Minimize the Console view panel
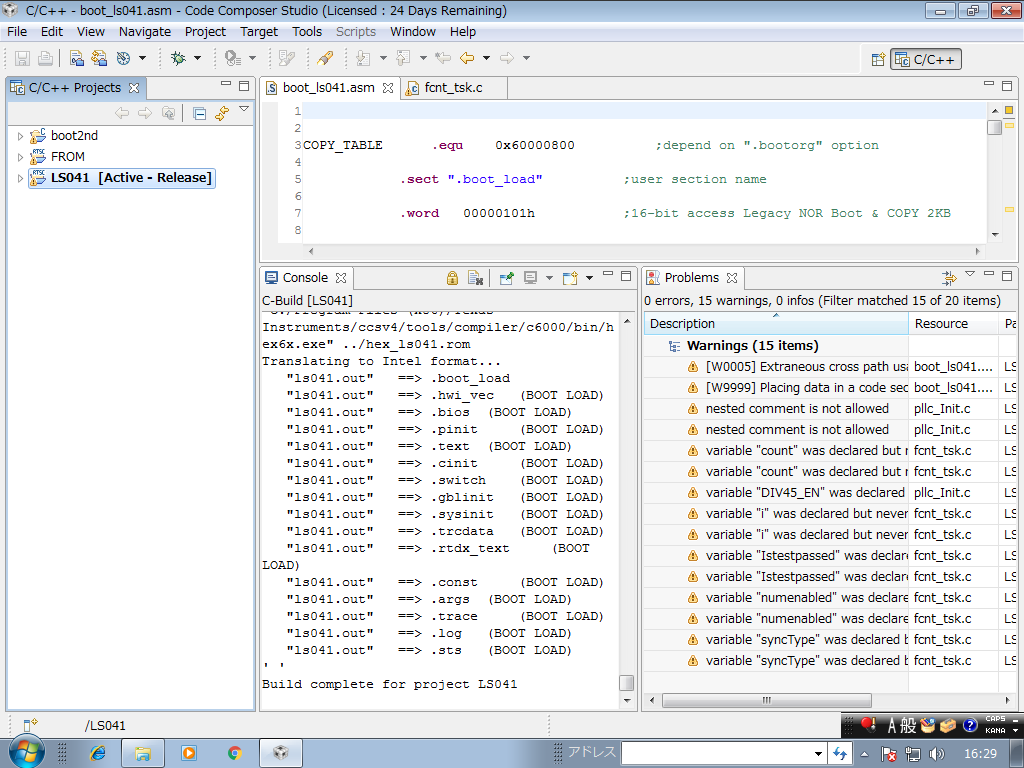Image resolution: width=1024 pixels, height=768 pixels. pyautogui.click(x=608, y=274)
